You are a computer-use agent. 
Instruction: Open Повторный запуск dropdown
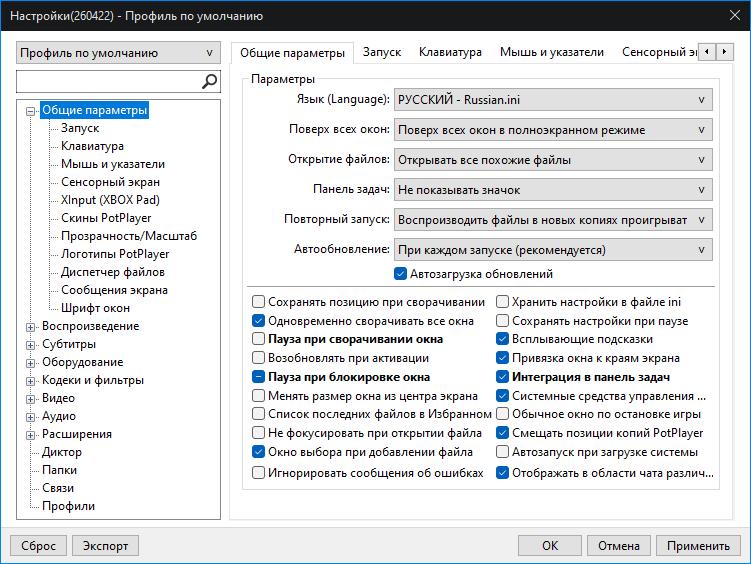[x=553, y=220]
